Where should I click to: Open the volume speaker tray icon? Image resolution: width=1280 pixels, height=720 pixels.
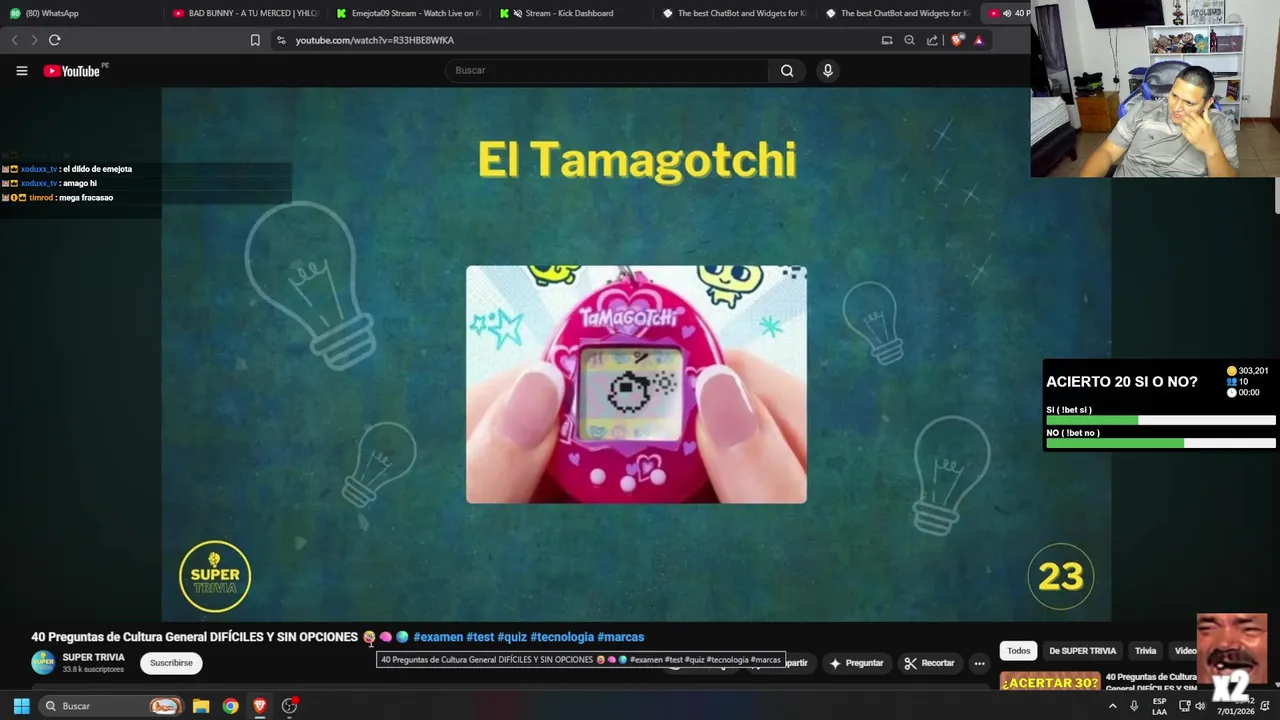1200,706
